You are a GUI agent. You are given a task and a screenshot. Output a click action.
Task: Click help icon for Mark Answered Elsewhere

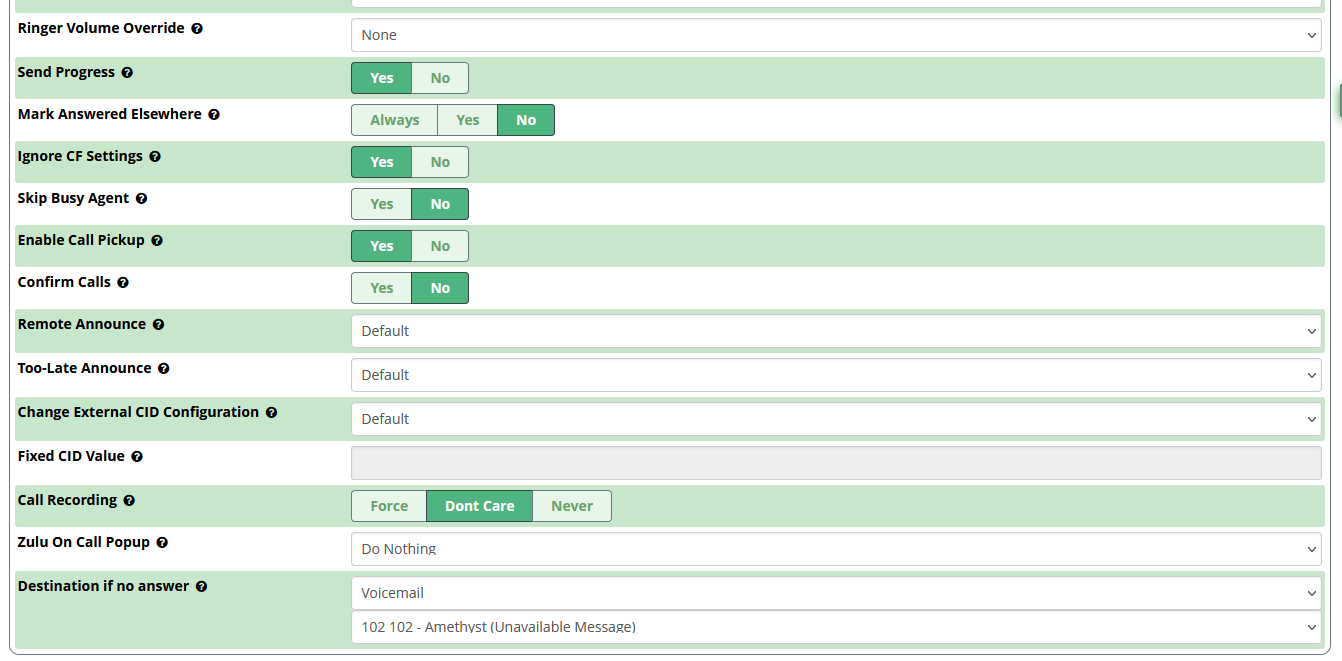coord(214,115)
